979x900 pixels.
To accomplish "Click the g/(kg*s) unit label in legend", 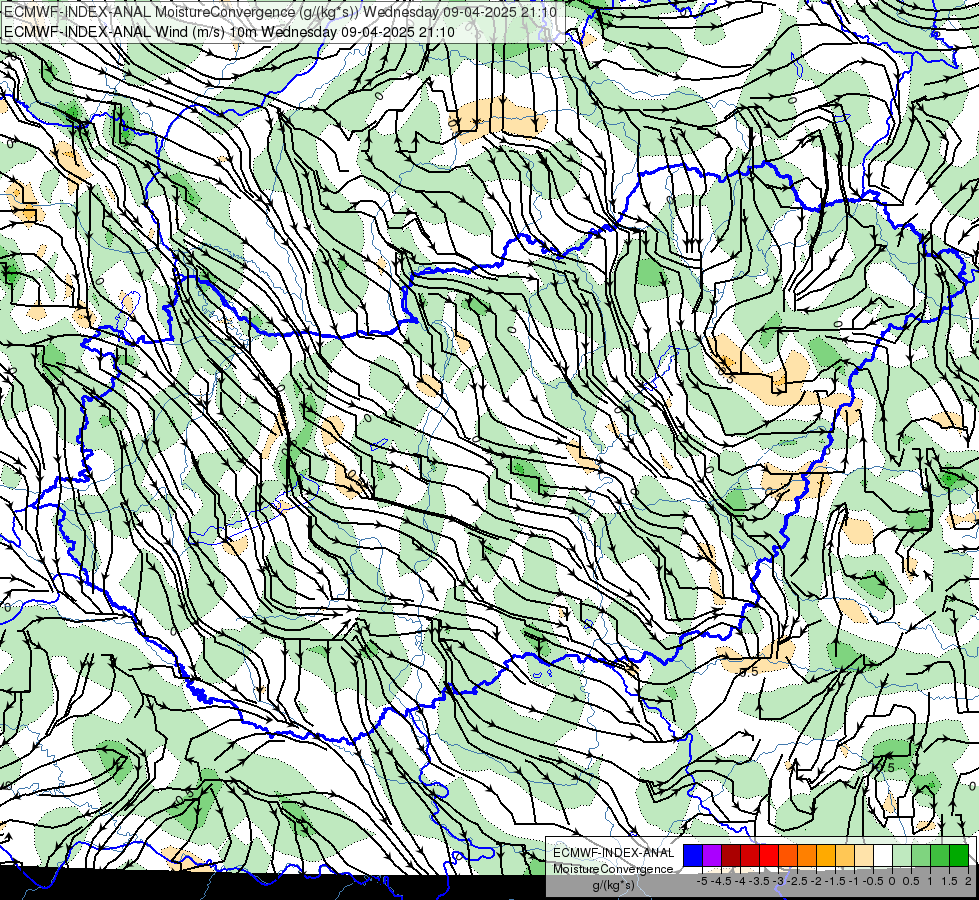I will click(x=613, y=885).
